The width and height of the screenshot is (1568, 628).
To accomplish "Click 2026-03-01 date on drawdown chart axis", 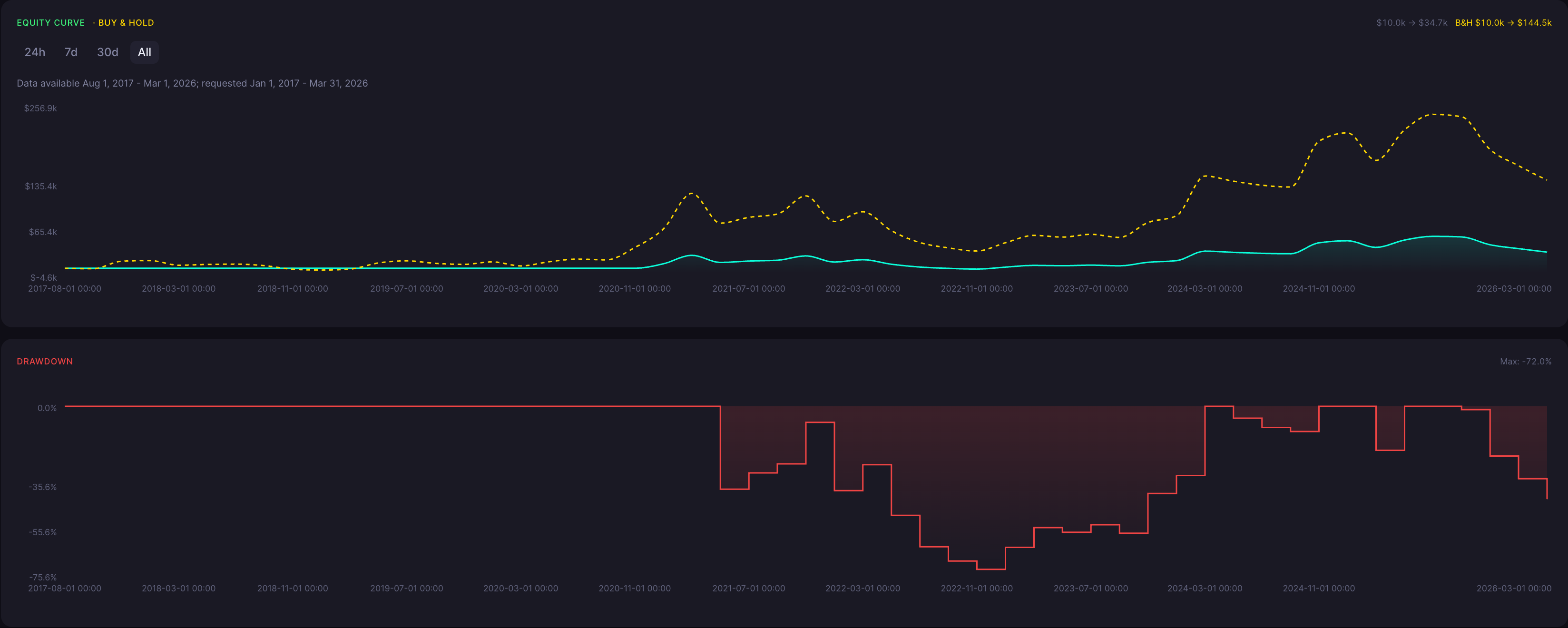I will click(1514, 589).
